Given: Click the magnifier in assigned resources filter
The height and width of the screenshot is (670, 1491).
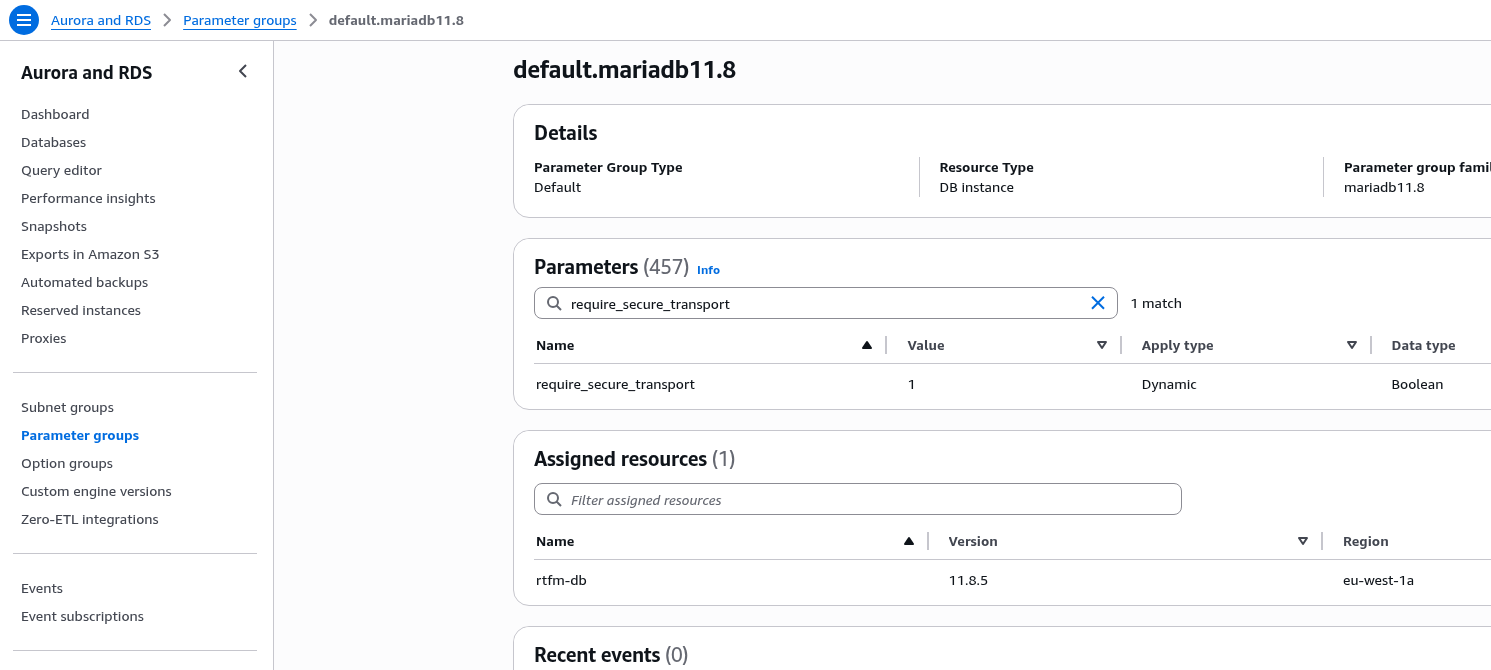Looking at the screenshot, I should click(x=554, y=499).
